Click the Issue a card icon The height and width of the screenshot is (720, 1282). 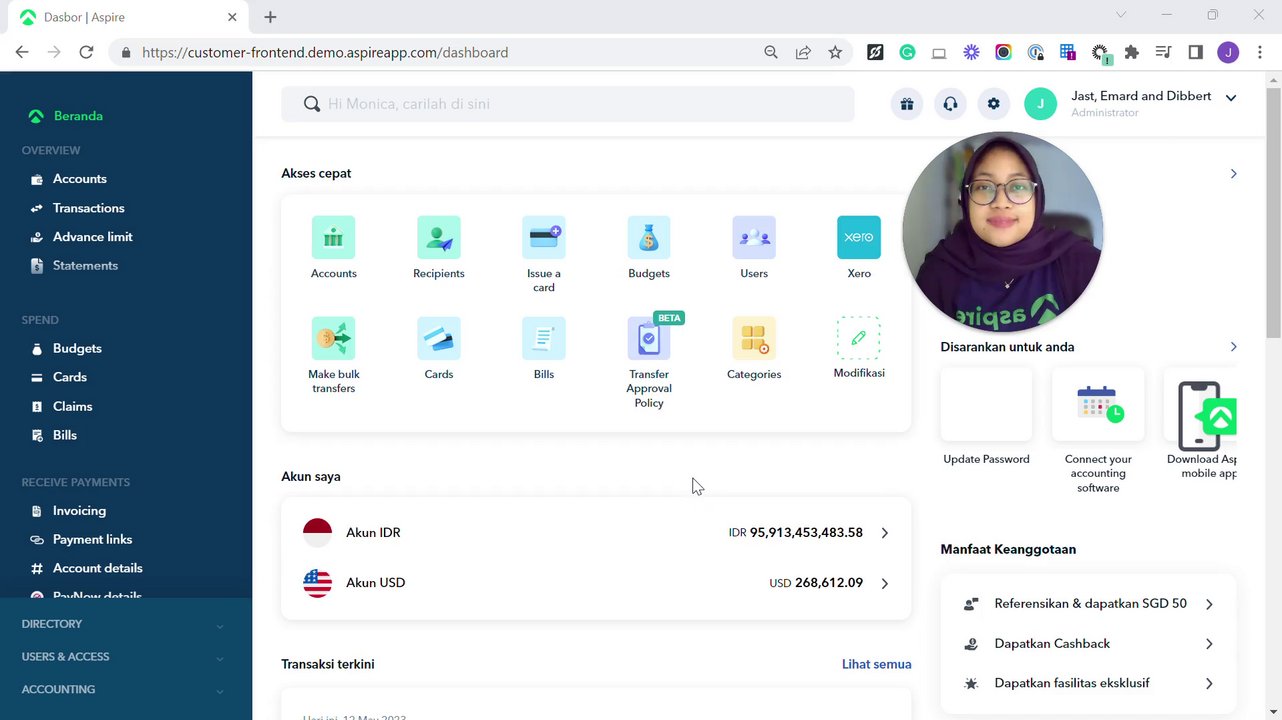pyautogui.click(x=544, y=237)
